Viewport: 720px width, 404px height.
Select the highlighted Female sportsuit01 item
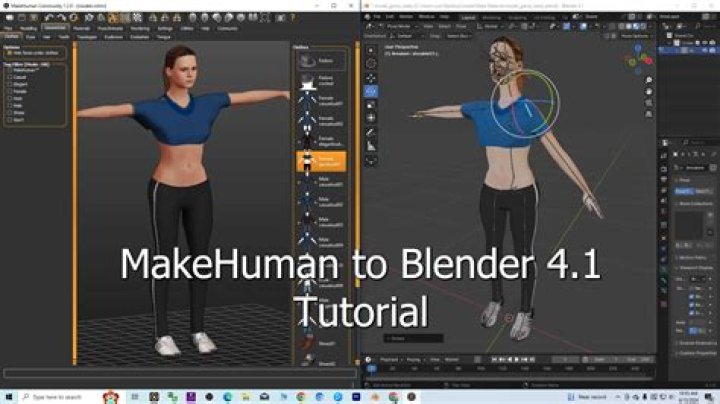[x=321, y=162]
